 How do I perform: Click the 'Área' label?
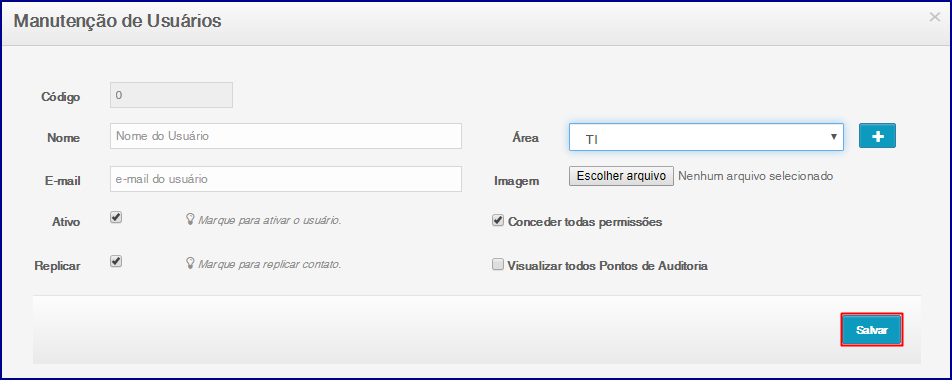pos(526,137)
